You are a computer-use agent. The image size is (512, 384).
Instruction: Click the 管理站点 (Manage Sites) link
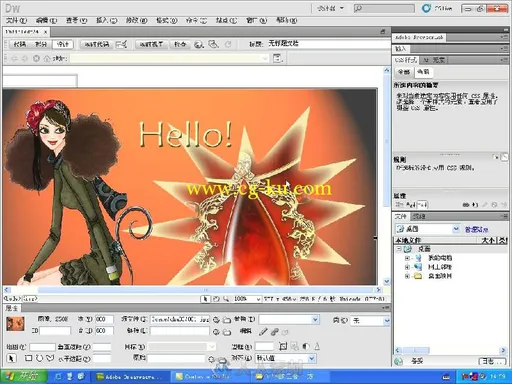pos(476,229)
